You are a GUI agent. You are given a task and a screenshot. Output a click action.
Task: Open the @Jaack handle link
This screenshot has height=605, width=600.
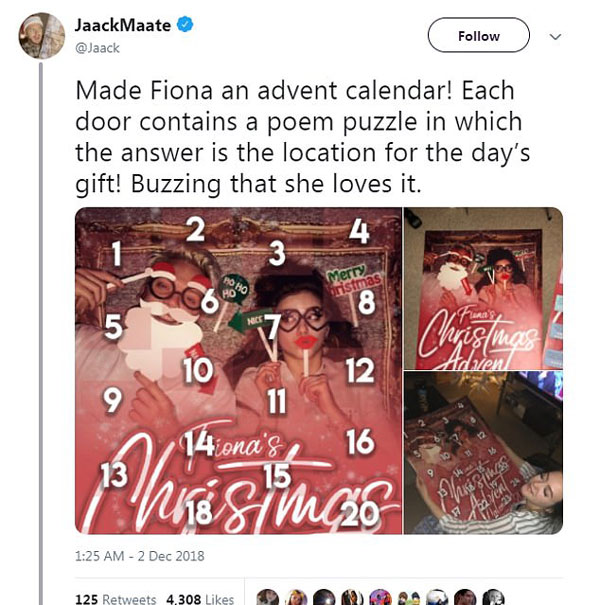[96, 46]
